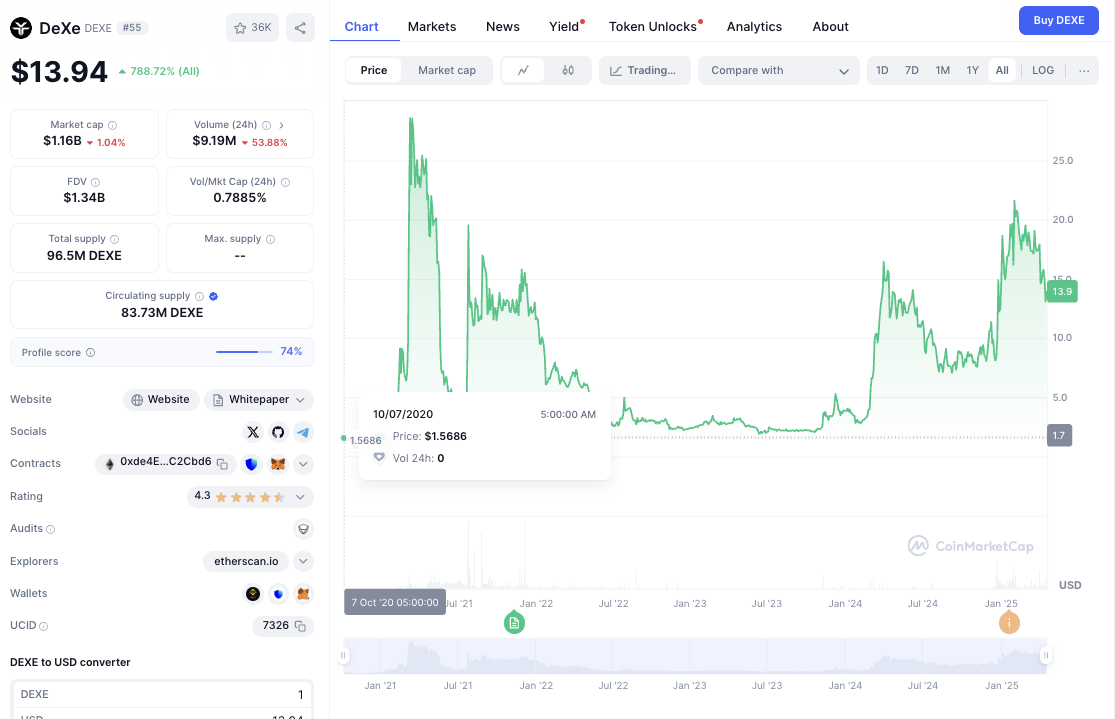Click the DeXe logo icon
This screenshot has height=719, width=1115.
(x=21, y=28)
